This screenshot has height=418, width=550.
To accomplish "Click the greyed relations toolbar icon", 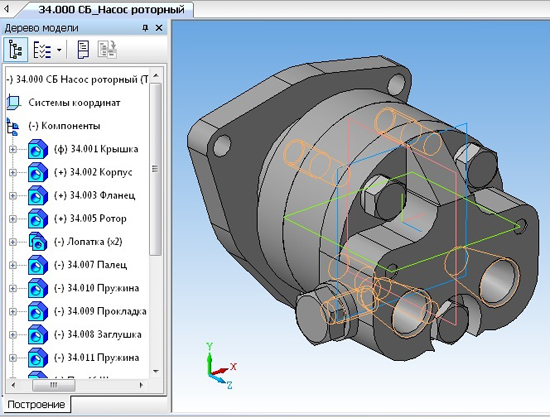I will [107, 50].
